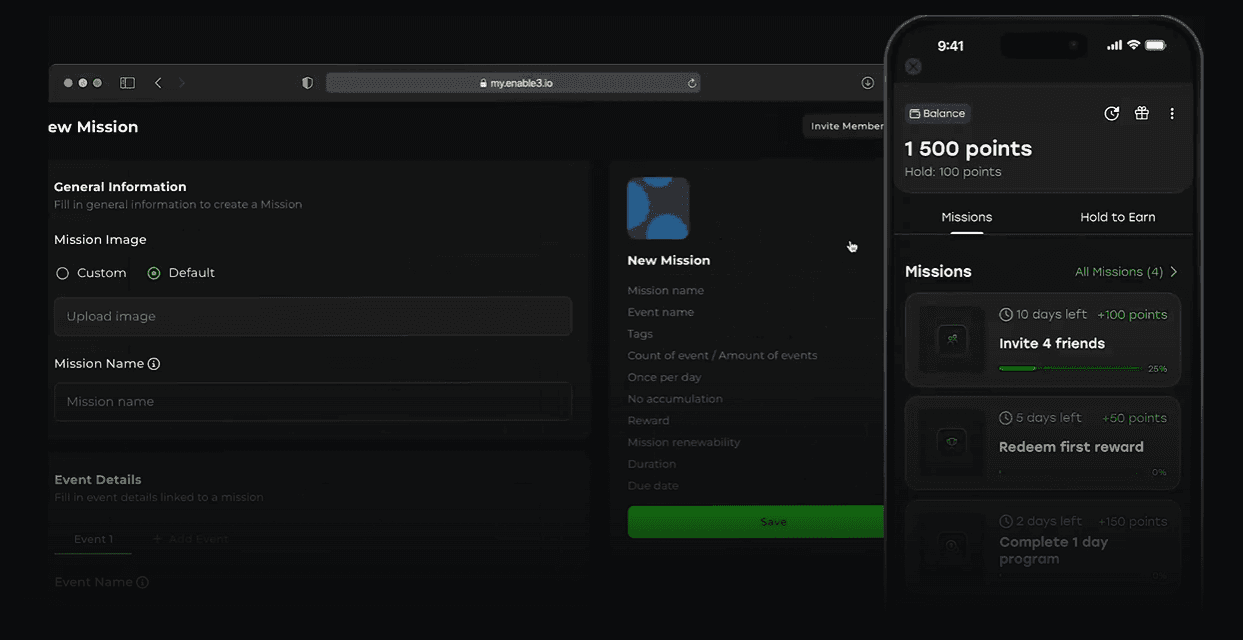Viewport: 1243px width, 640px height.
Task: Click the Redeem first reward mission icon
Action: [952, 443]
